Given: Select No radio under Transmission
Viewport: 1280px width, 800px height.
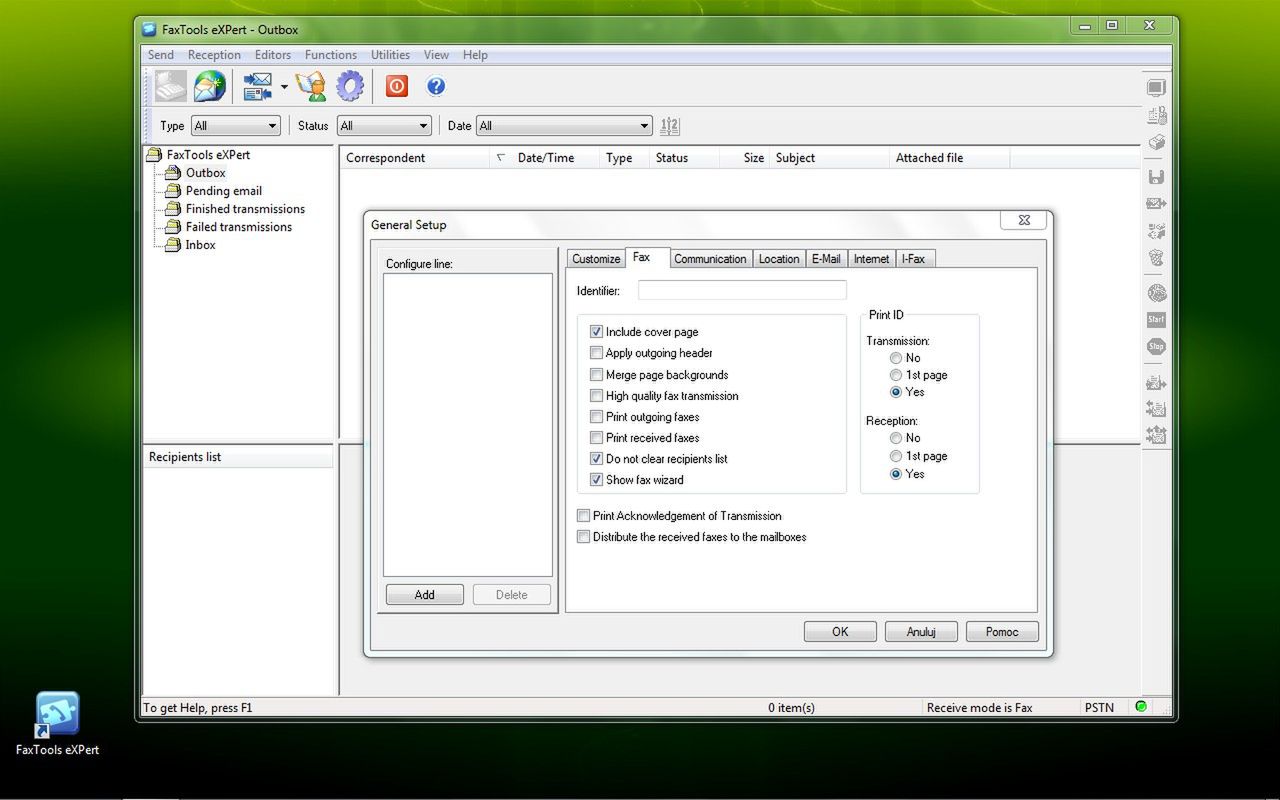Looking at the screenshot, I should tap(896, 358).
